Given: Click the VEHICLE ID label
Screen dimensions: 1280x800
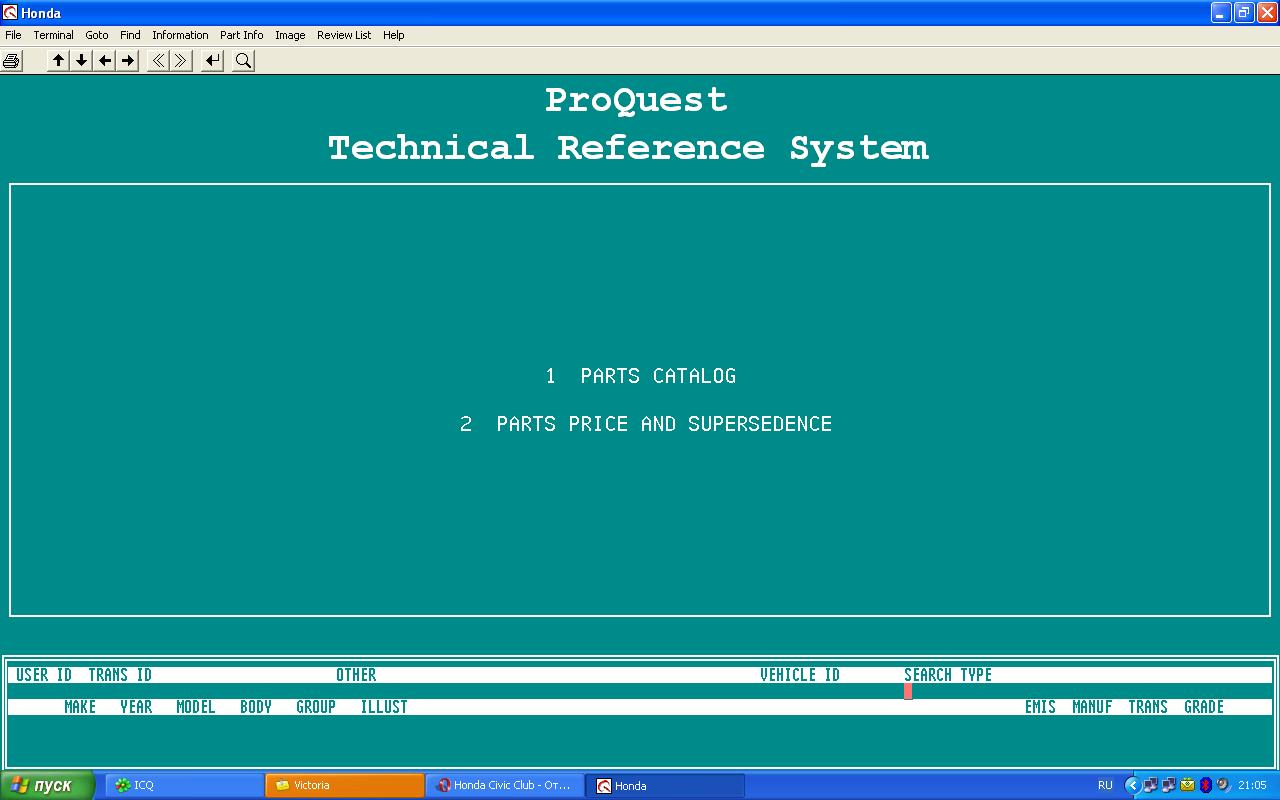Looking at the screenshot, I should click(800, 675).
